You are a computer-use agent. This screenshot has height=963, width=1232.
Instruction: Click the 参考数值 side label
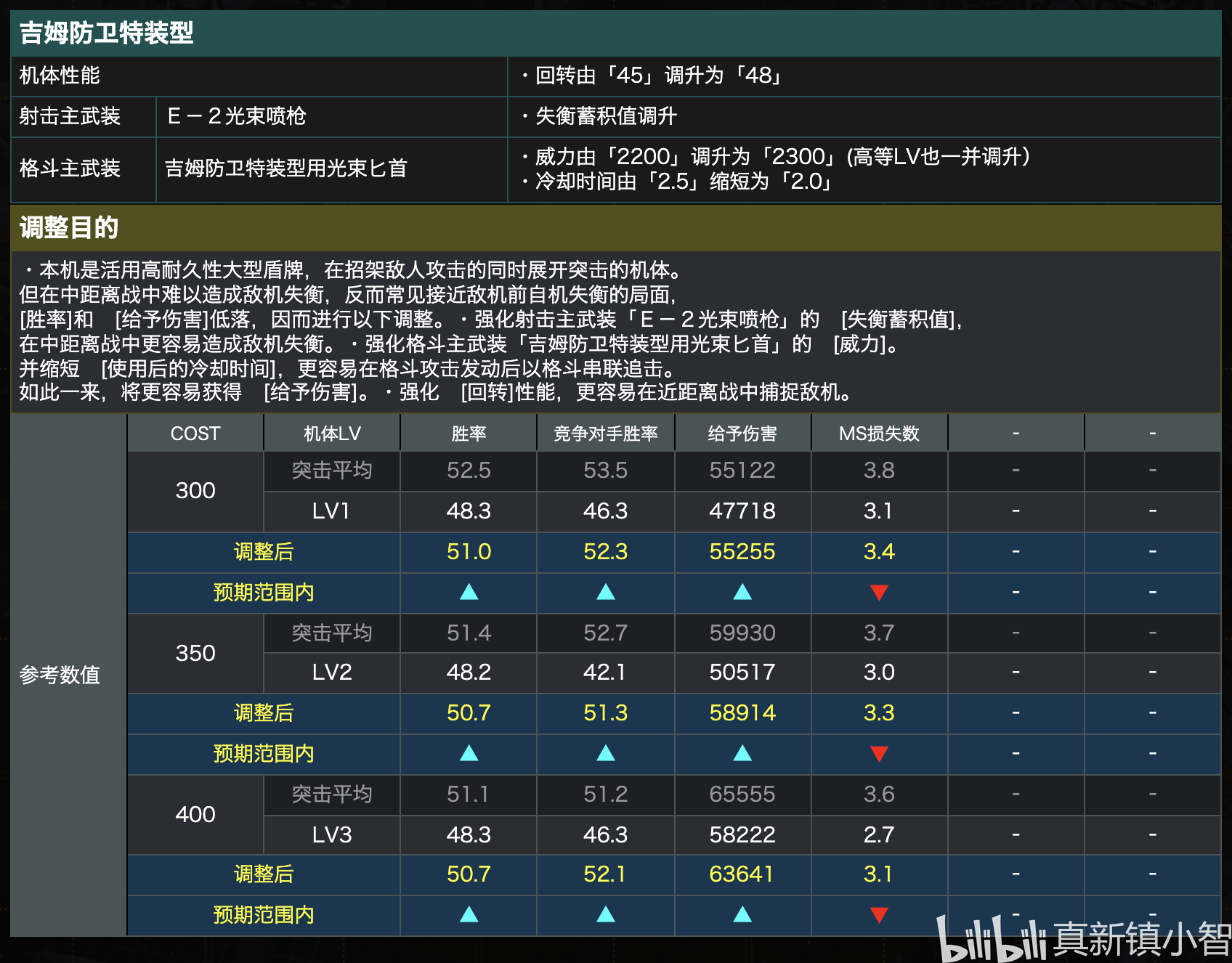click(x=60, y=675)
